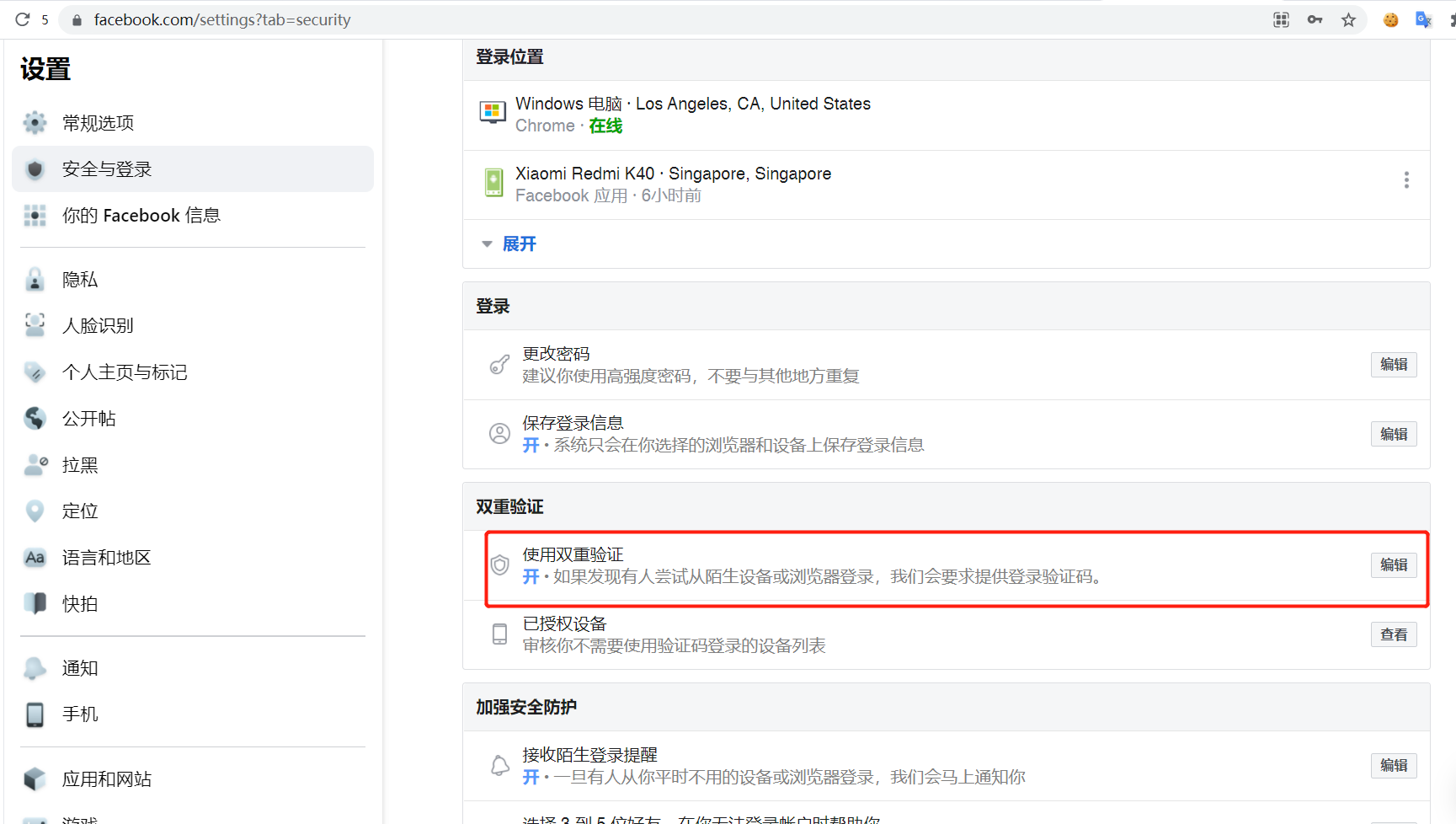Click the Xiaomi Redmi K40 Singapore entry
The height and width of the screenshot is (824, 1456).
pyautogui.click(x=947, y=185)
